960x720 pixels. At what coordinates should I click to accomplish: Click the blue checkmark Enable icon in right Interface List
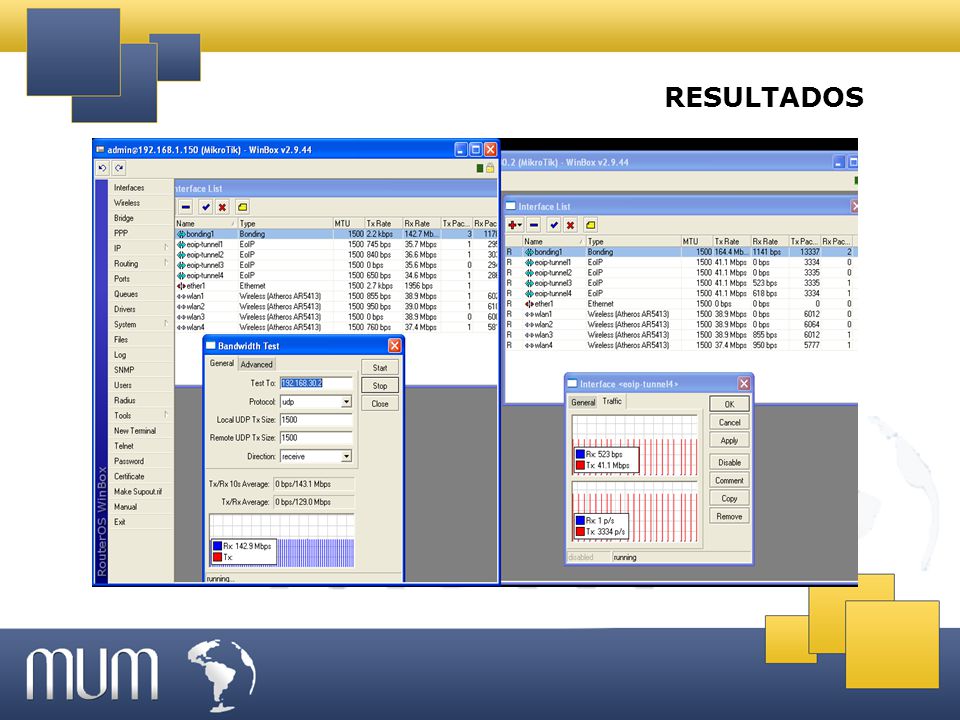553,225
